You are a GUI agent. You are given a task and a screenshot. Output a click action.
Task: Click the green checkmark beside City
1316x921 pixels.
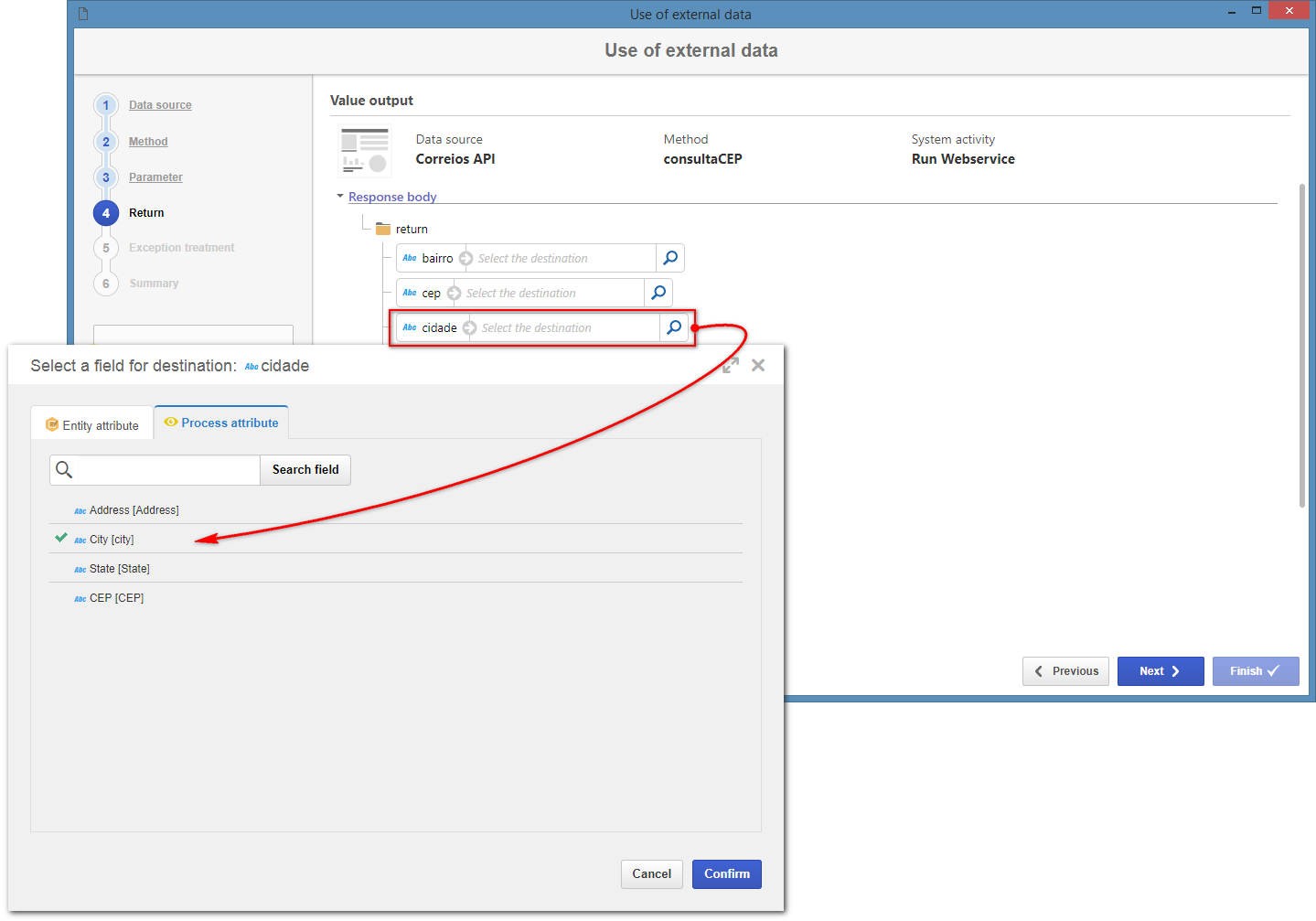pos(61,538)
